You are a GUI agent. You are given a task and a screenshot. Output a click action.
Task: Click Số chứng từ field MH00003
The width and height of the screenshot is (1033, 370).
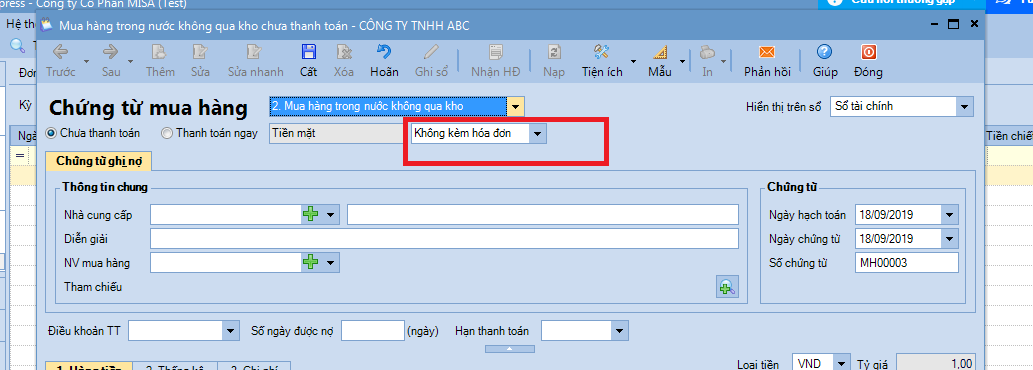pyautogui.click(x=907, y=263)
